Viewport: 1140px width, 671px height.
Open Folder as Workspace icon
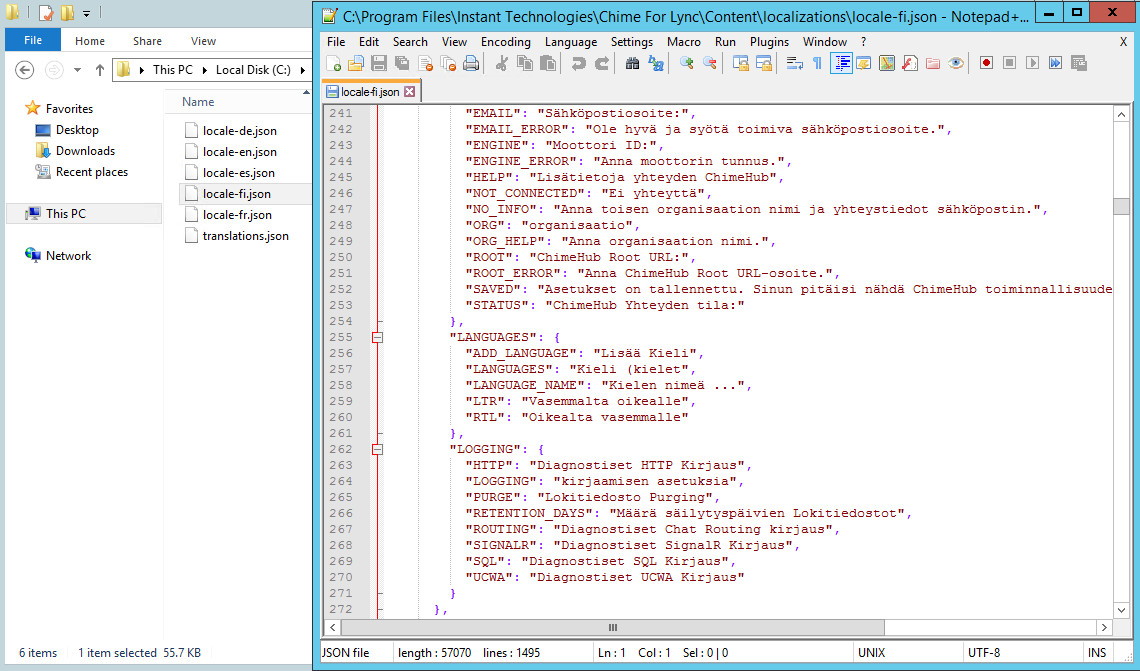[x=933, y=64]
